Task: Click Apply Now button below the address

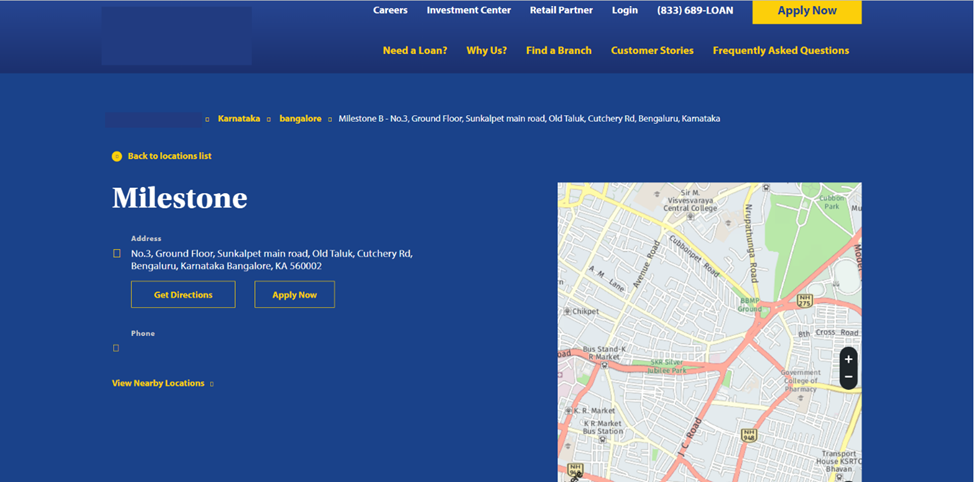Action: (x=294, y=294)
